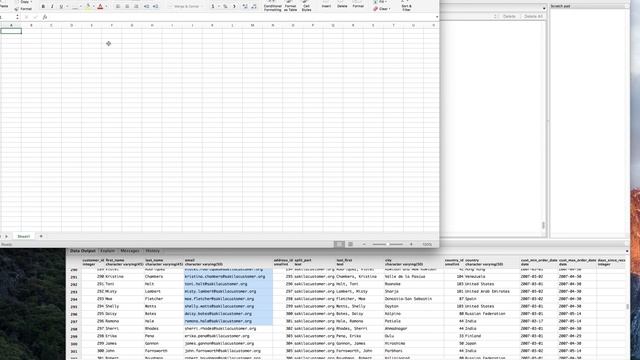Viewport: 640px width, 360px height.
Task: Toggle Underline formatting in Excel toolbar
Action: 61,7
